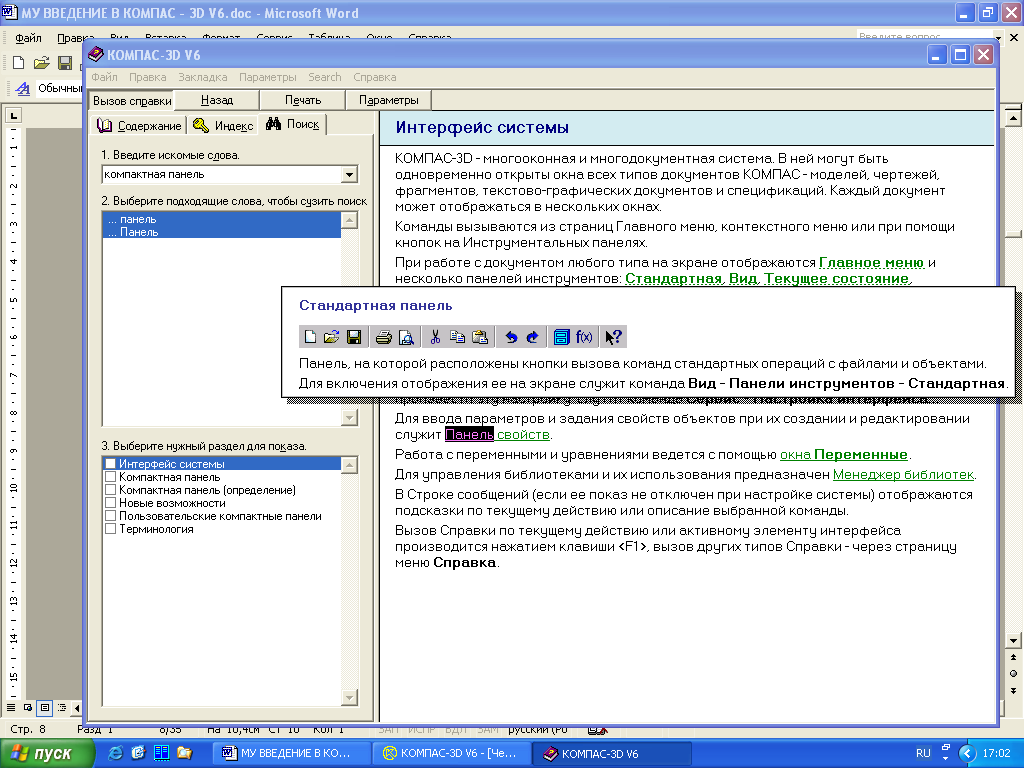Open the folder icon in quick launch
Image resolution: width=1024 pixels, height=768 pixels.
click(184, 753)
